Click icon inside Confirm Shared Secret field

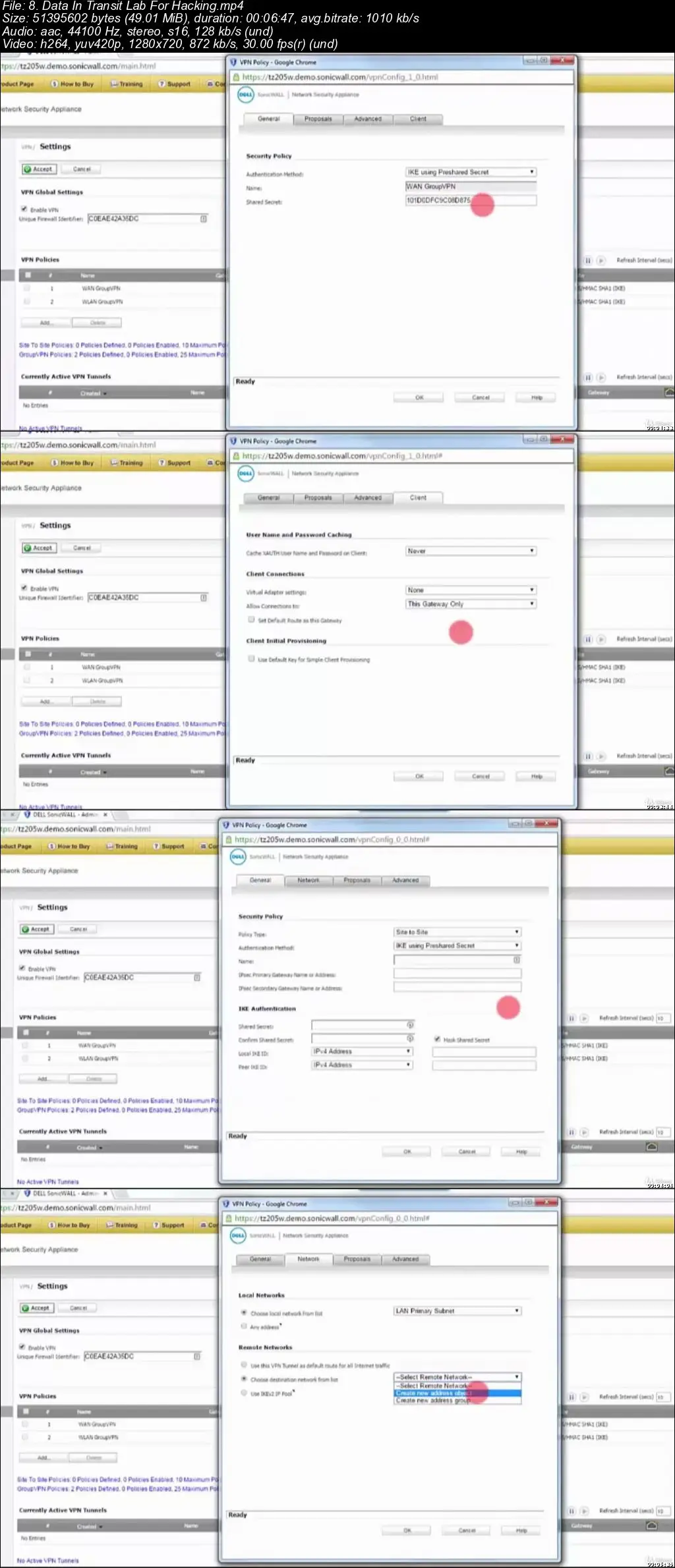(410, 1038)
